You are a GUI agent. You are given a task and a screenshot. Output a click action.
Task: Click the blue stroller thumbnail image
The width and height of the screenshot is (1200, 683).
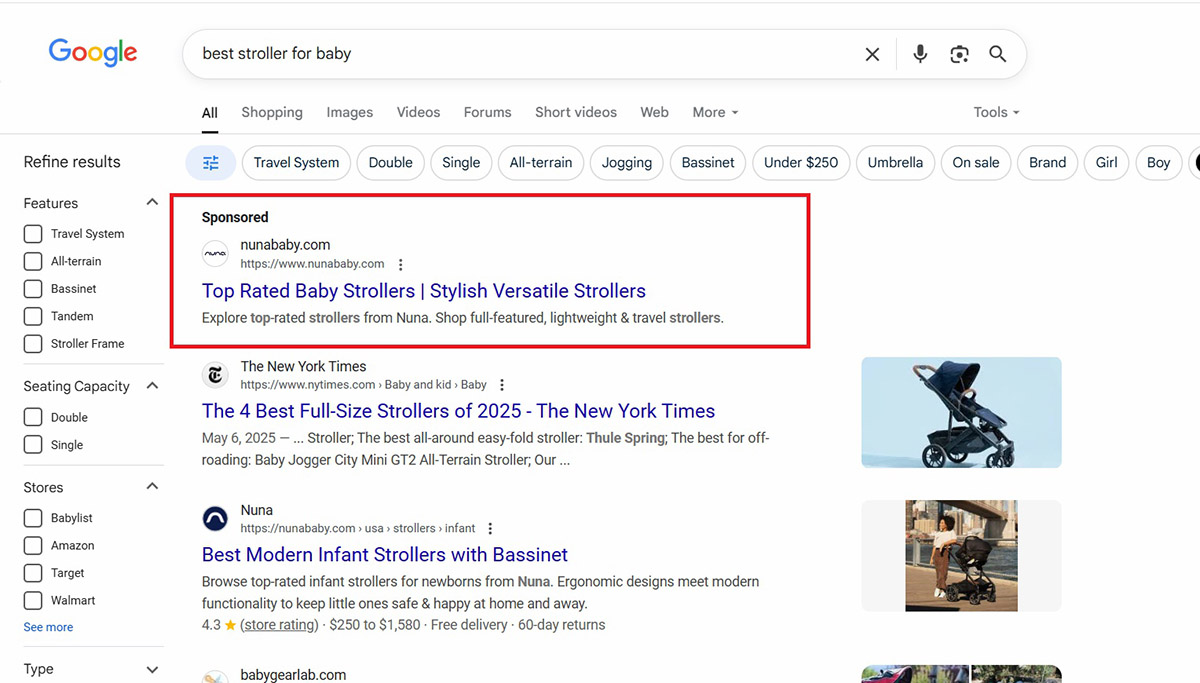pos(960,412)
